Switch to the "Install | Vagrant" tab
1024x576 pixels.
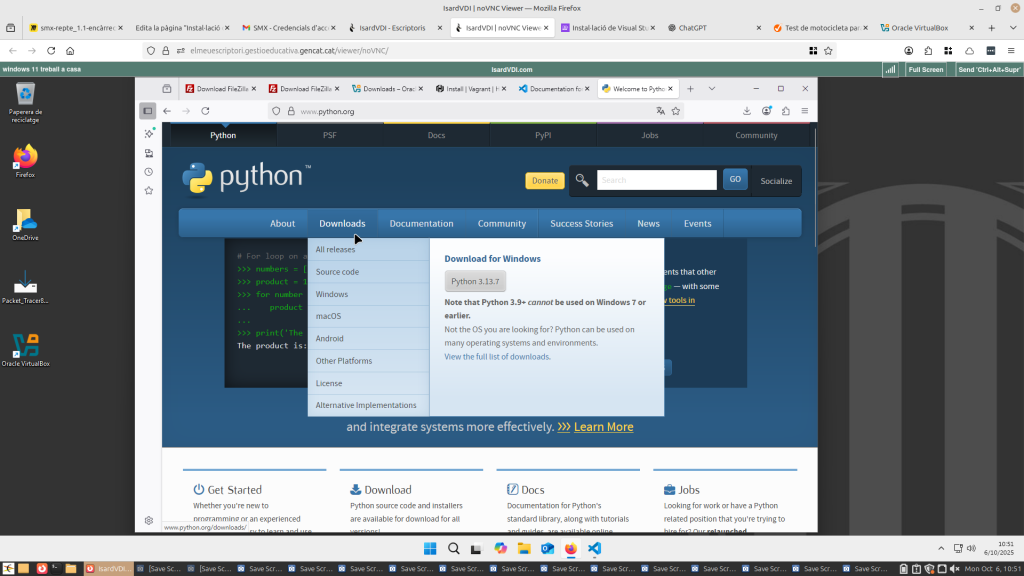click(474, 89)
